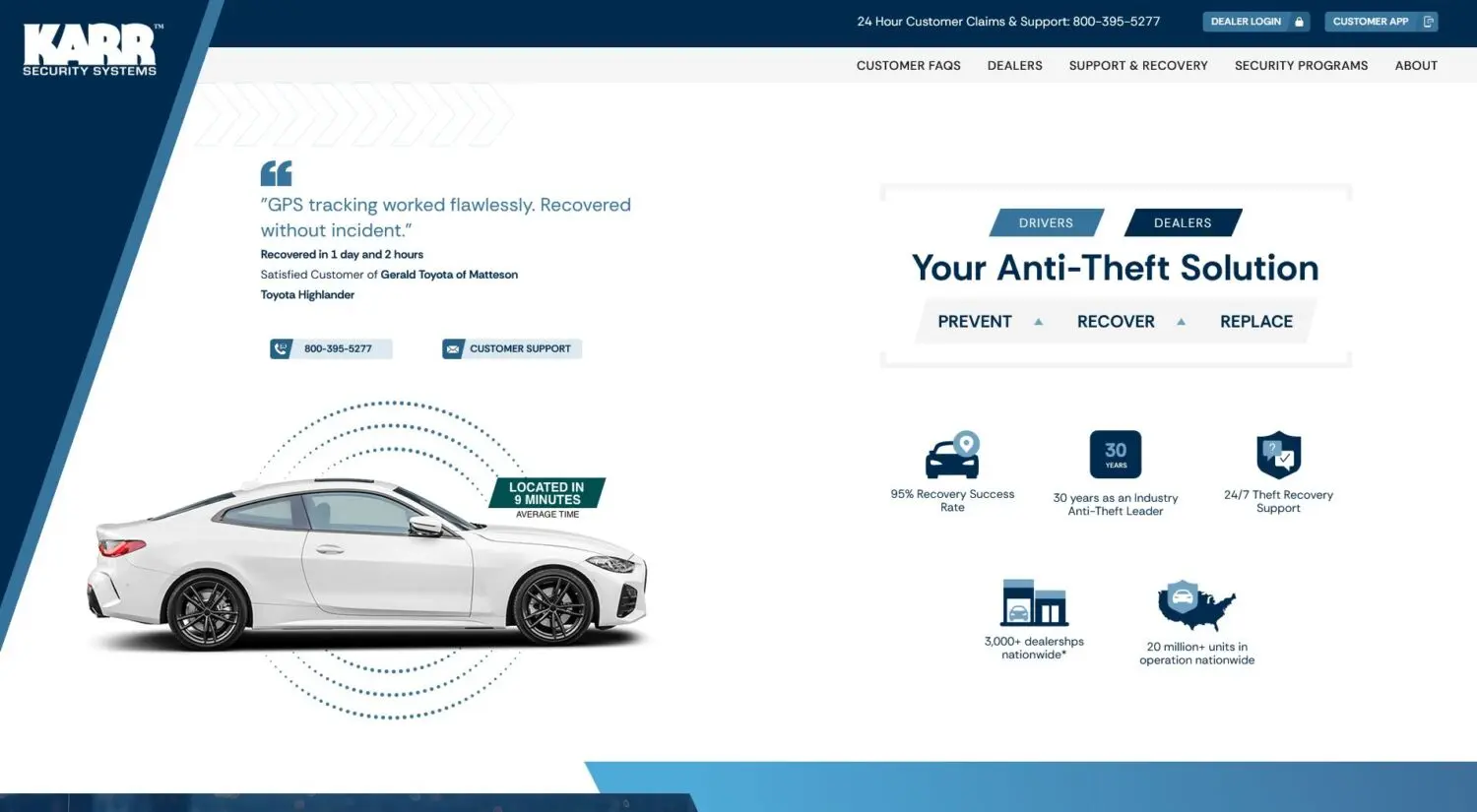Click 'Gerald Toyota of Matteson' text
The image size is (1477, 812).
click(449, 275)
